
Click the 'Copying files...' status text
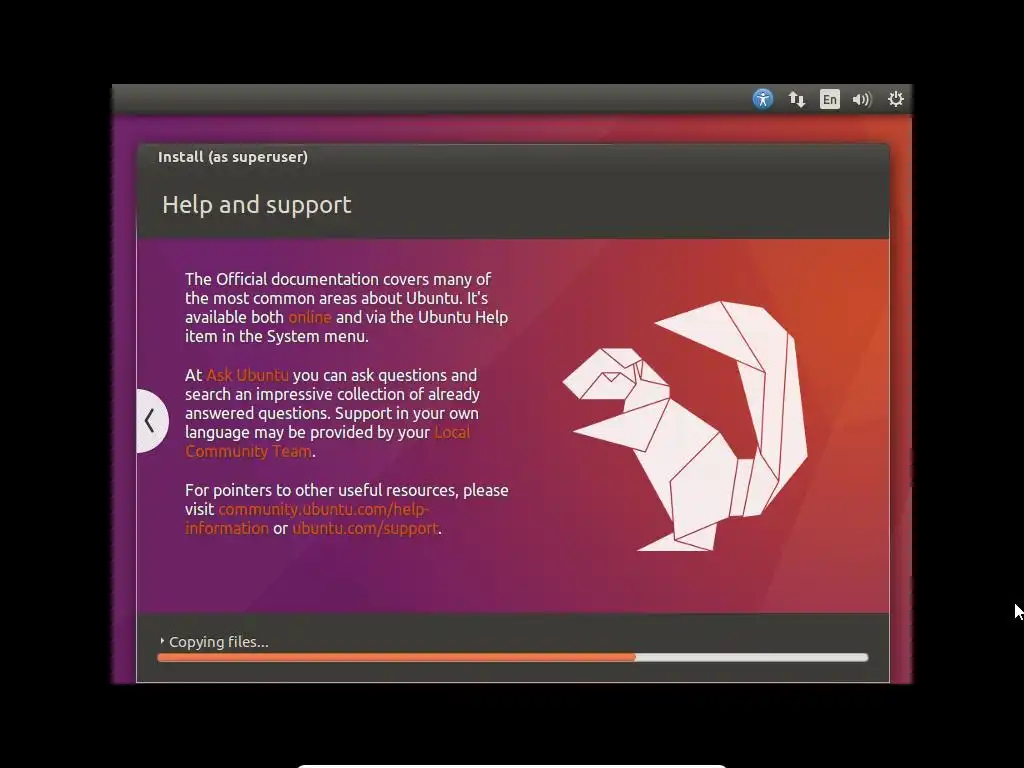pos(219,642)
